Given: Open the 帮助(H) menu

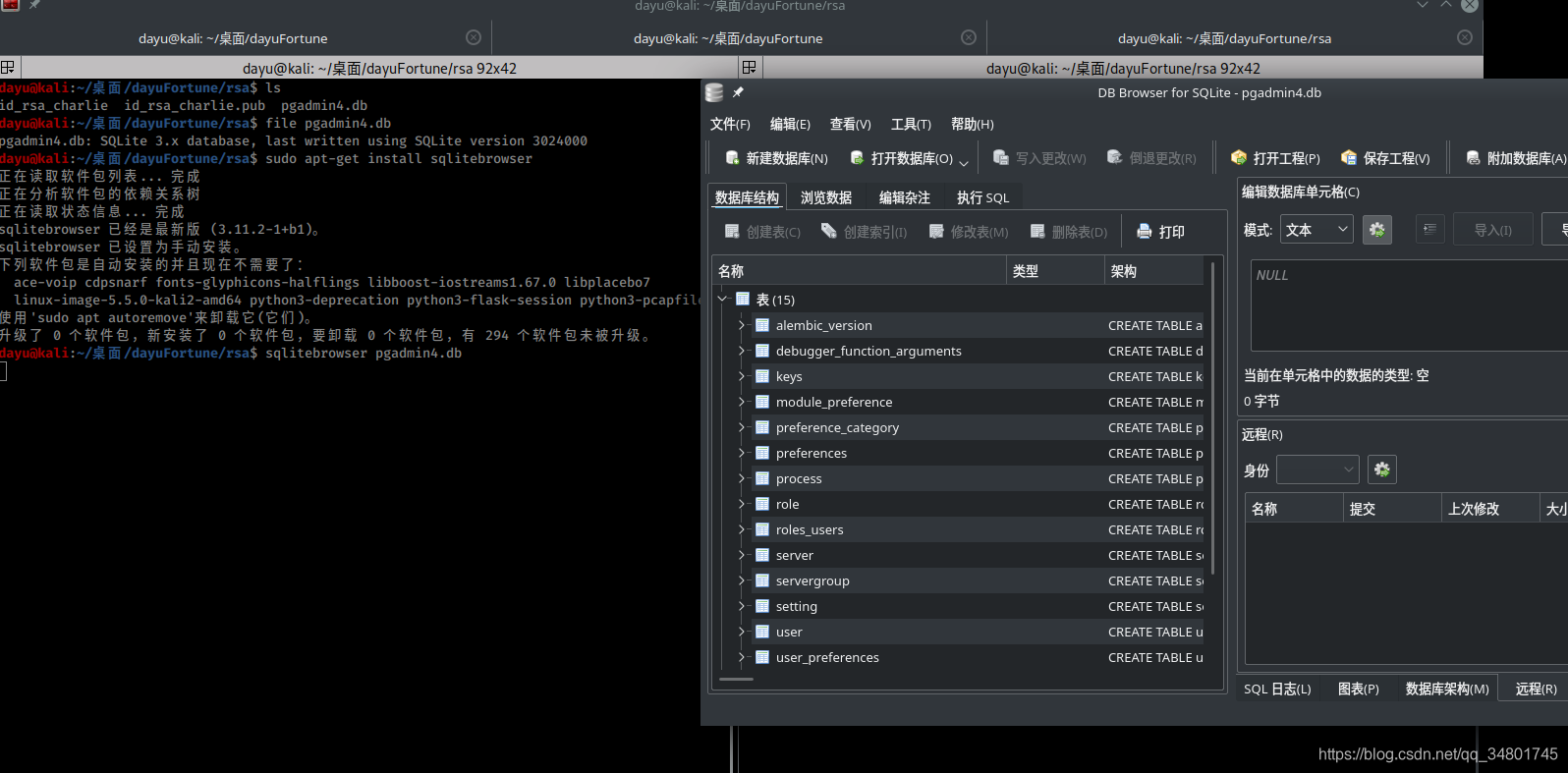Looking at the screenshot, I should tap(973, 124).
